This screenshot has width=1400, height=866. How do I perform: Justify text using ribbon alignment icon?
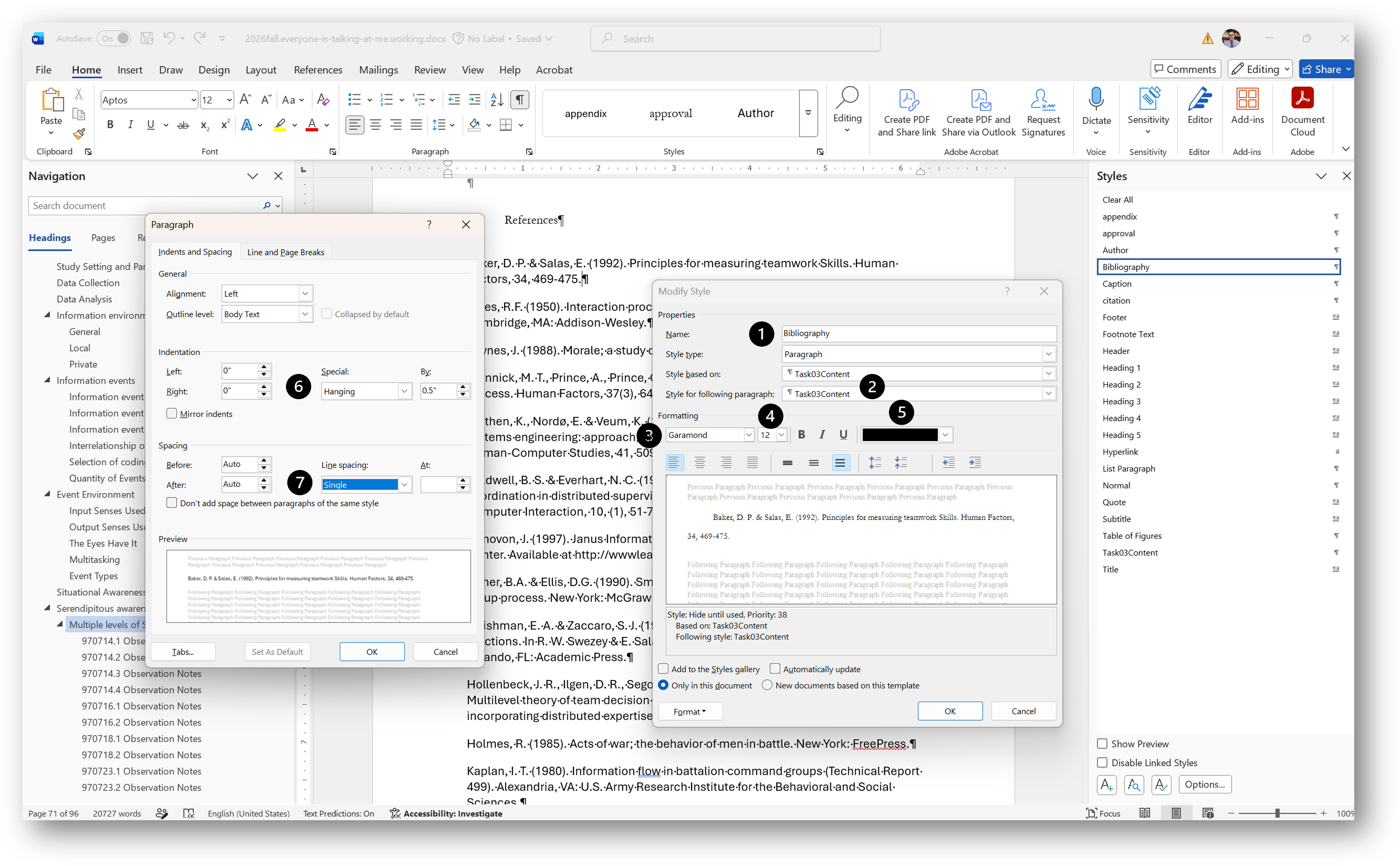416,124
